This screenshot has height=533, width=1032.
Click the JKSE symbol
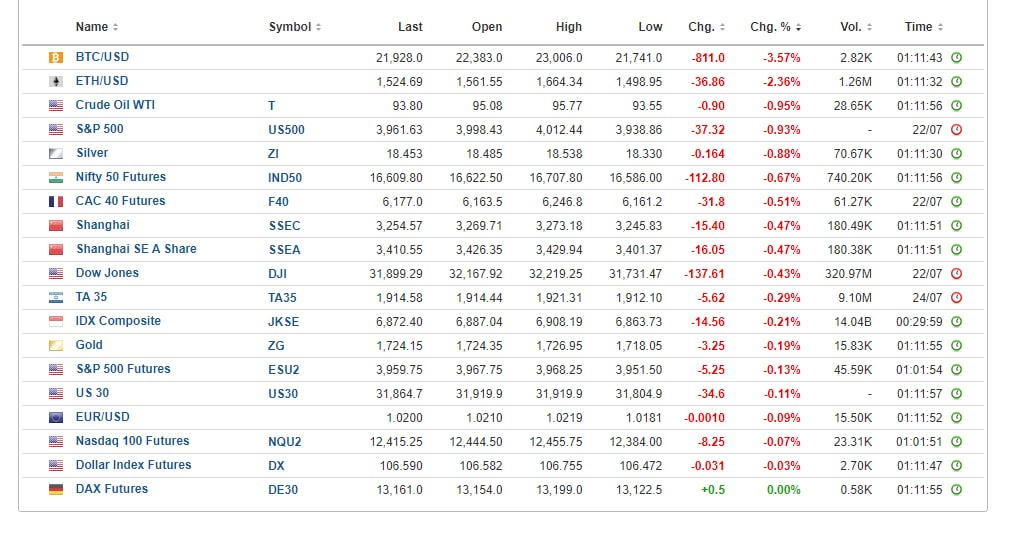[x=284, y=322]
